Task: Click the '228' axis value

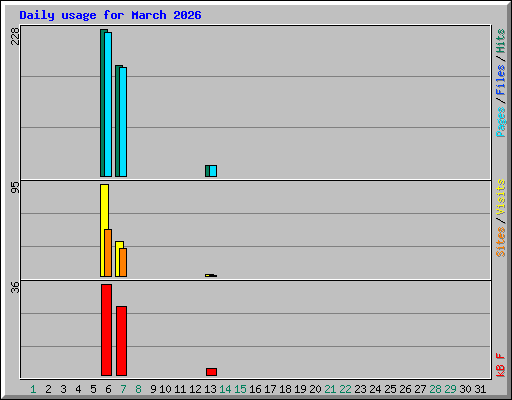Action: [15, 37]
